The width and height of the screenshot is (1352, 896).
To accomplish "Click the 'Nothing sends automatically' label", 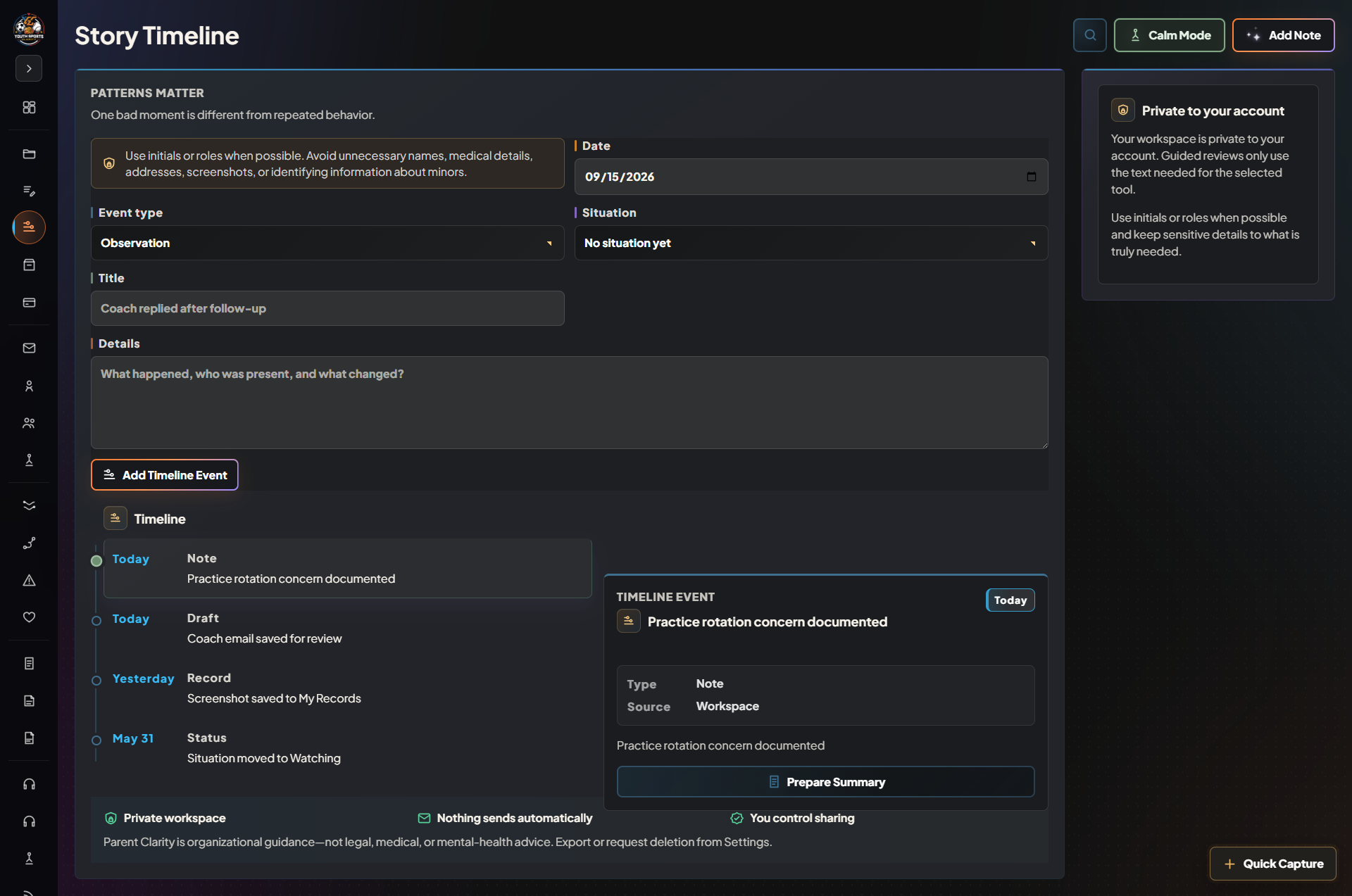I will (515, 818).
